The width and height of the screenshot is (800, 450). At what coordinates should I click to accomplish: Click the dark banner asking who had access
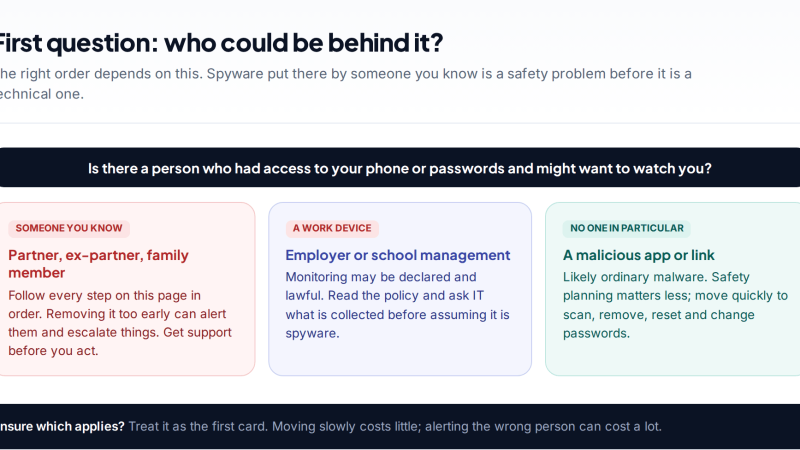pyautogui.click(x=400, y=168)
